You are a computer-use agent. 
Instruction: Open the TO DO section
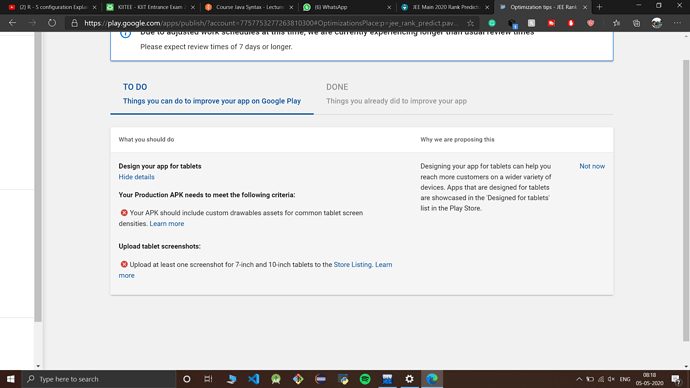pos(212,94)
